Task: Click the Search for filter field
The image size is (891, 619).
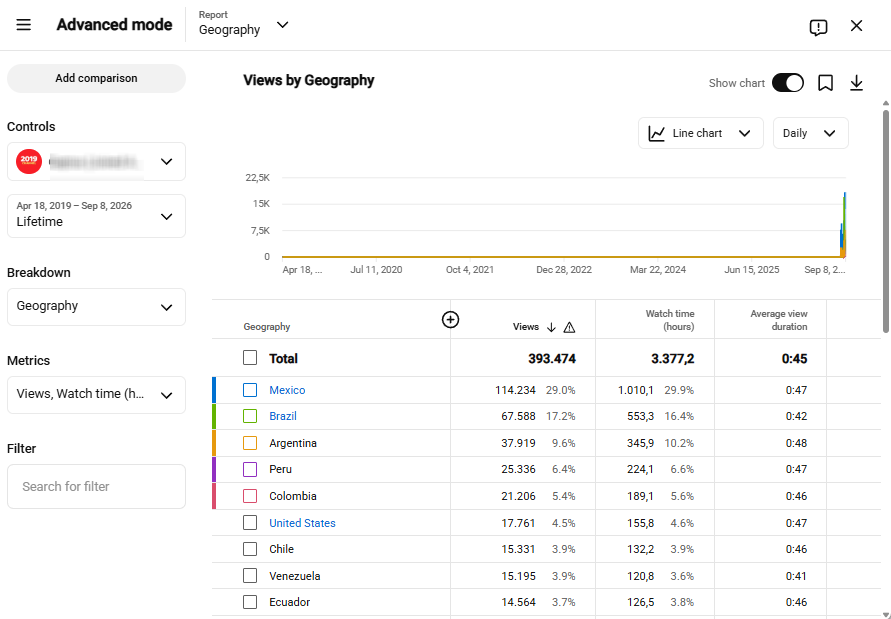Action: click(x=97, y=487)
